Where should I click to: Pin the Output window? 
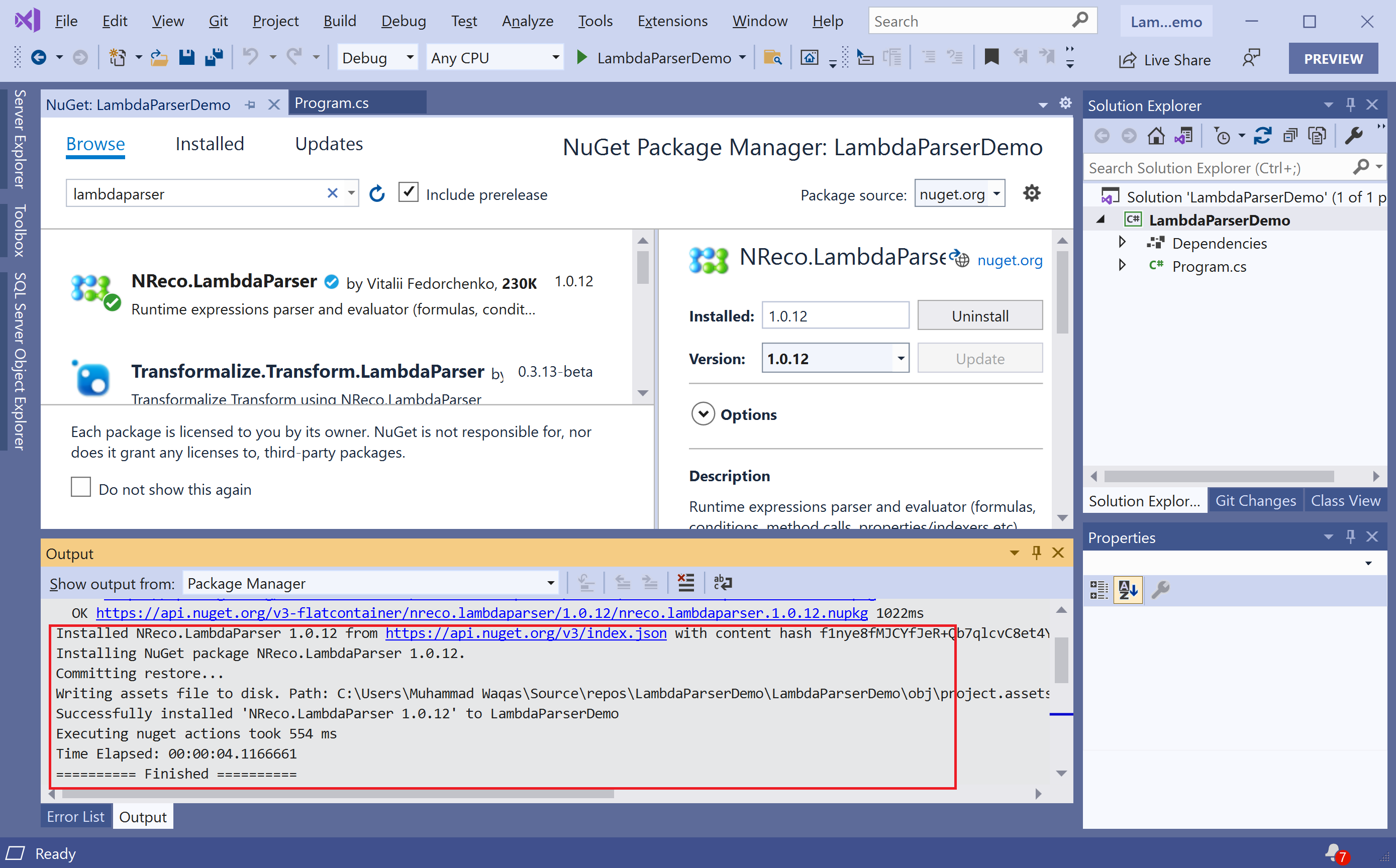1037,553
